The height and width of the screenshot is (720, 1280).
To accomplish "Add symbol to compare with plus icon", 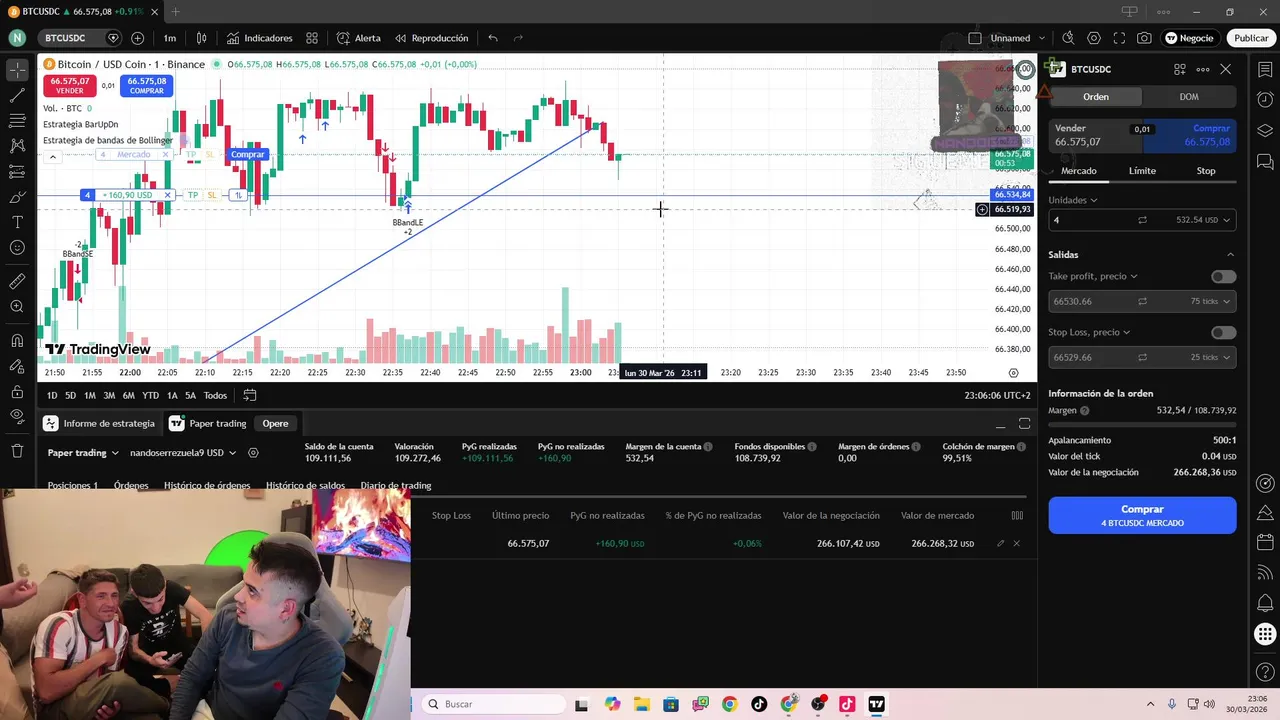I will 137,38.
